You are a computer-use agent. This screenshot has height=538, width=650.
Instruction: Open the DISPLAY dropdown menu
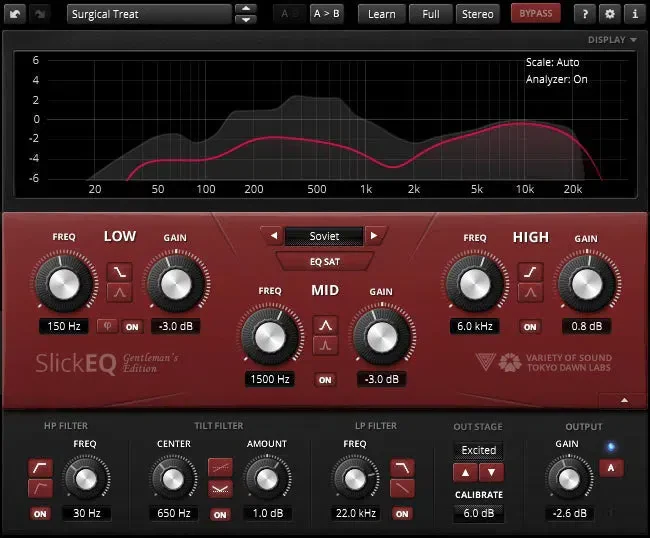(612, 40)
